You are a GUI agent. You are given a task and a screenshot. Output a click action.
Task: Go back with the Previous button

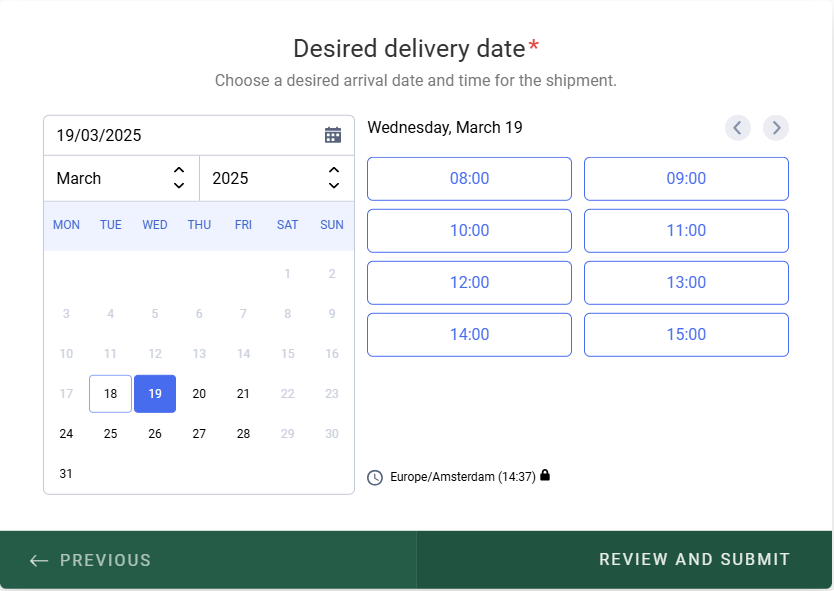(x=208, y=560)
